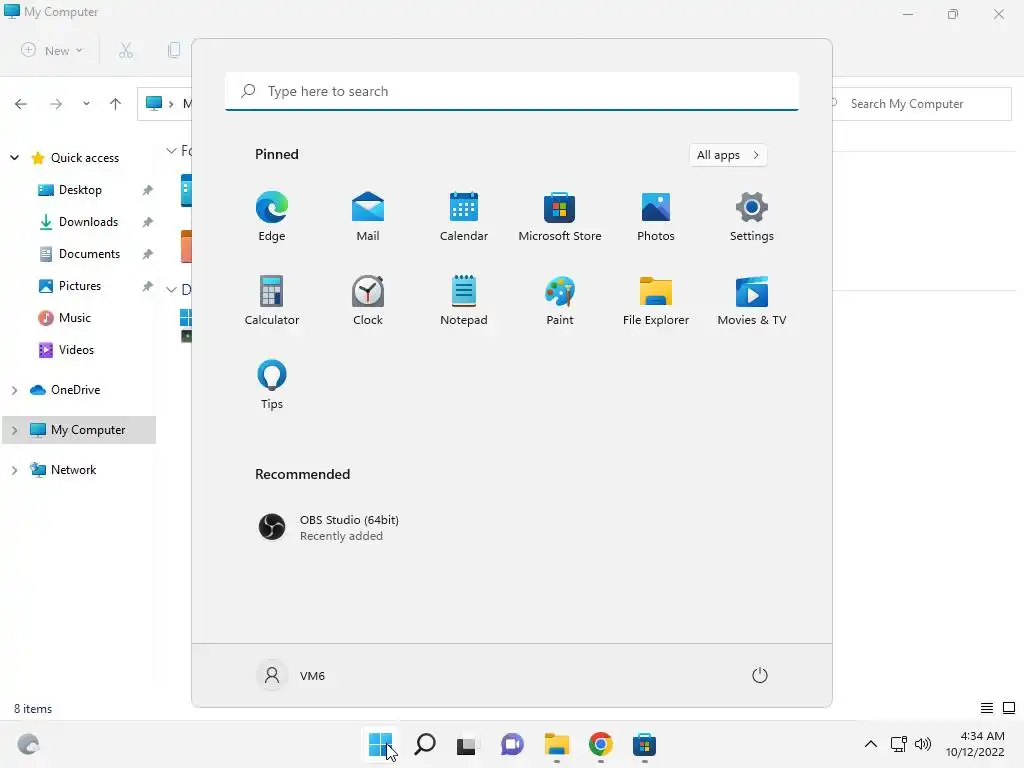The image size is (1024, 768).
Task: Open Chat app on taskbar
Action: click(512, 744)
